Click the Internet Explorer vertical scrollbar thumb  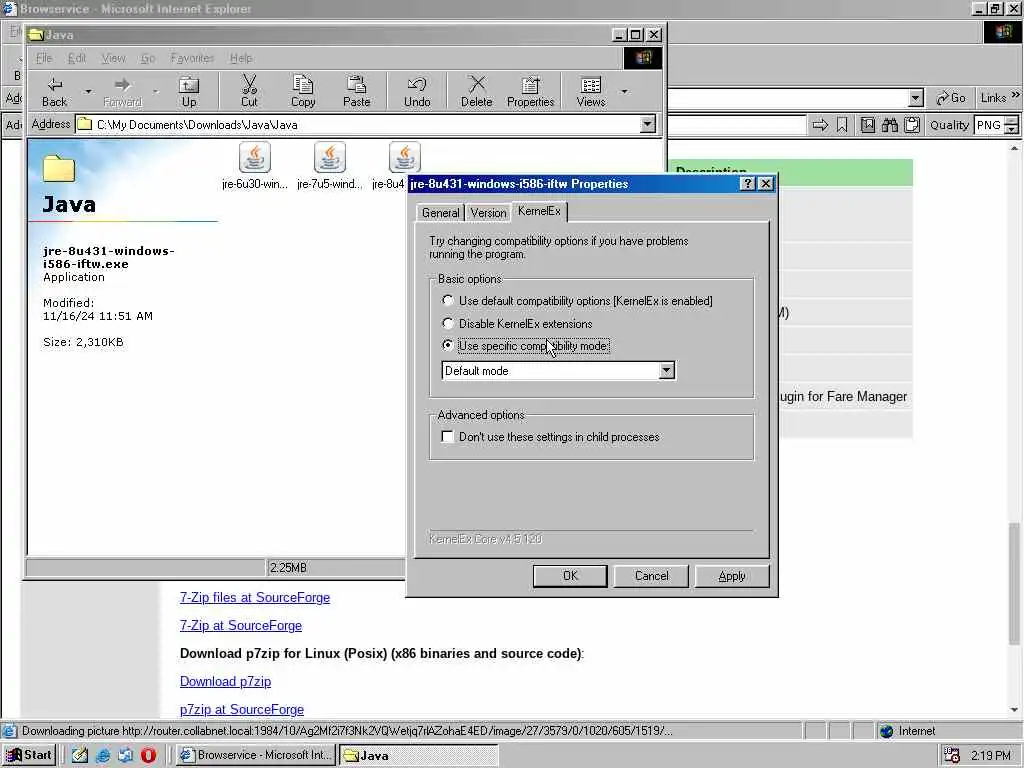click(1014, 583)
